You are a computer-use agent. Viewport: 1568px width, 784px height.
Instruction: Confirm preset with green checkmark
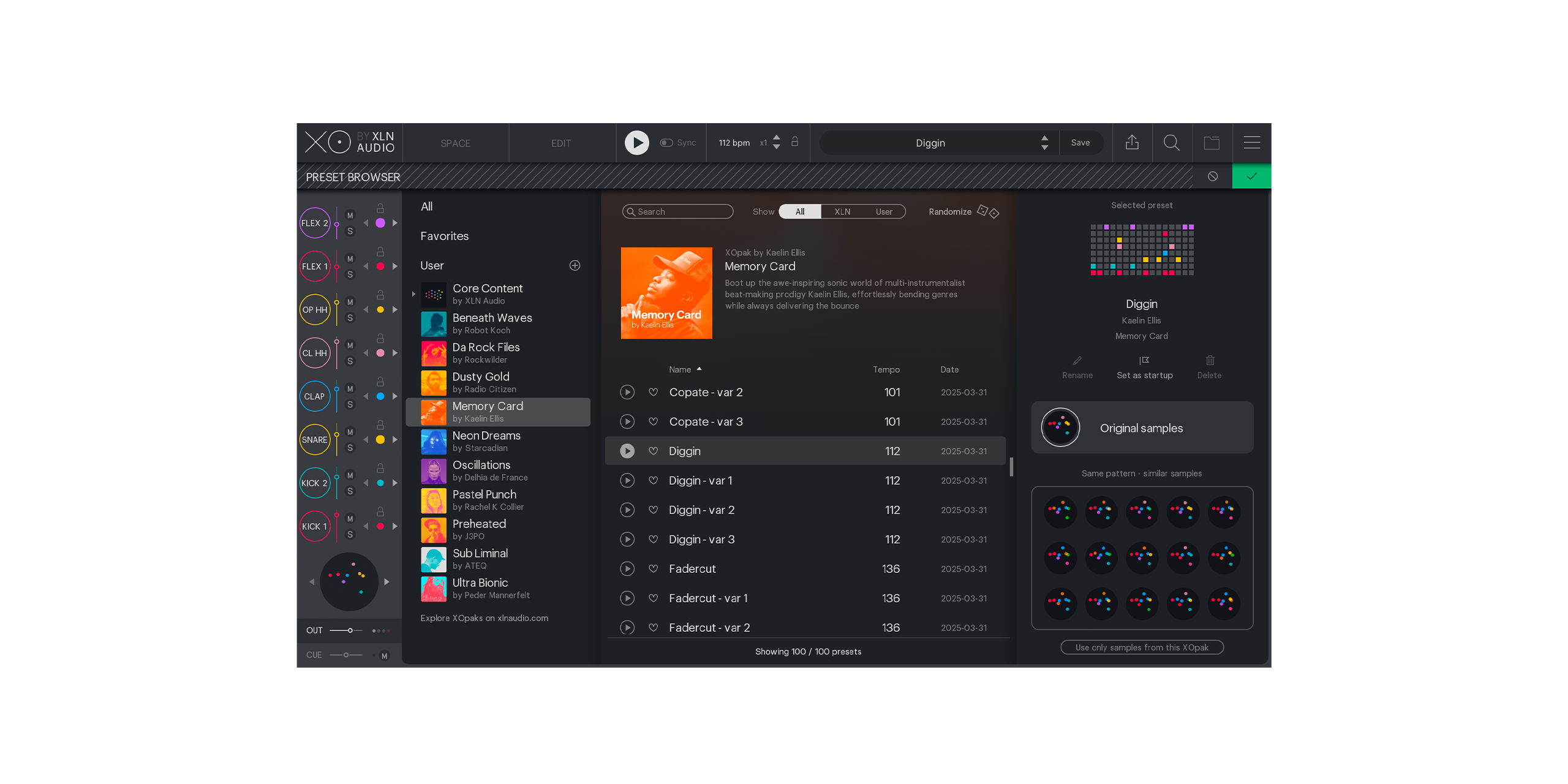pos(1251,176)
